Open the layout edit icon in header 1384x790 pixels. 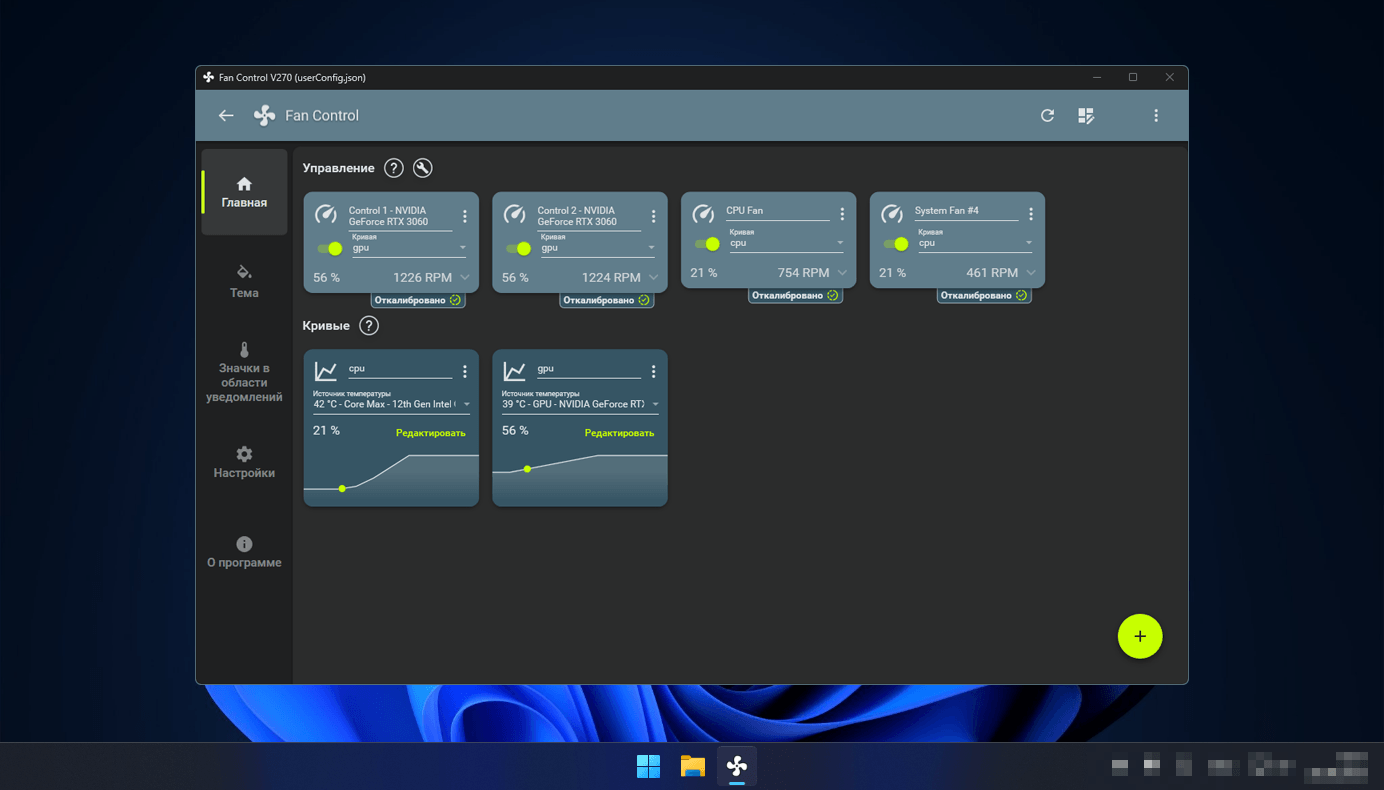click(1086, 116)
